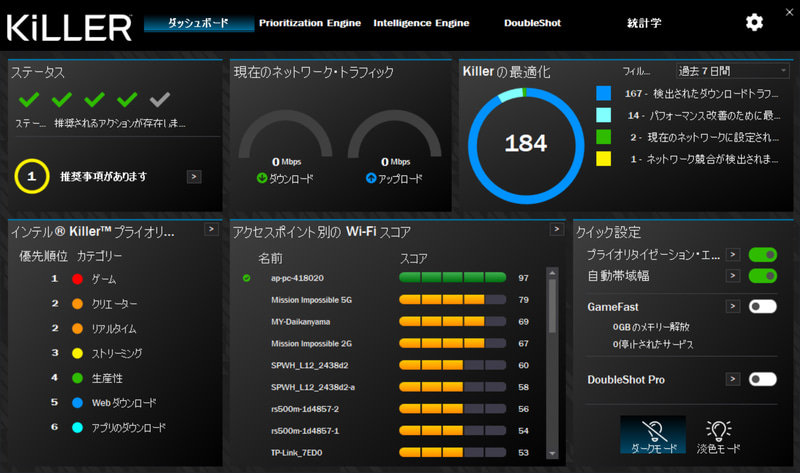Click the green download arrow icon
Image resolution: width=800 pixels, height=473 pixels.
[x=262, y=178]
